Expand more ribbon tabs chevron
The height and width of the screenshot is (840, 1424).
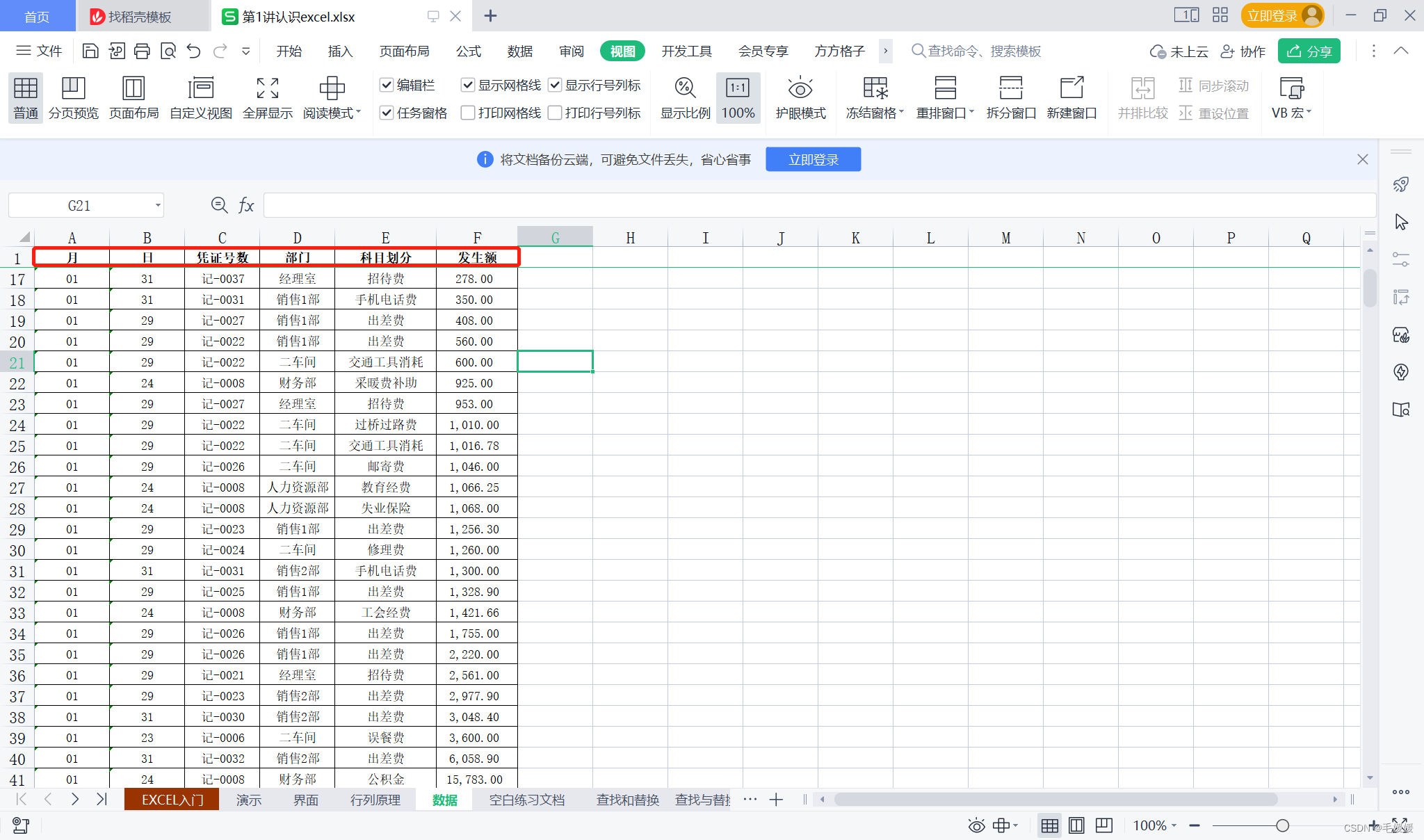[x=885, y=51]
